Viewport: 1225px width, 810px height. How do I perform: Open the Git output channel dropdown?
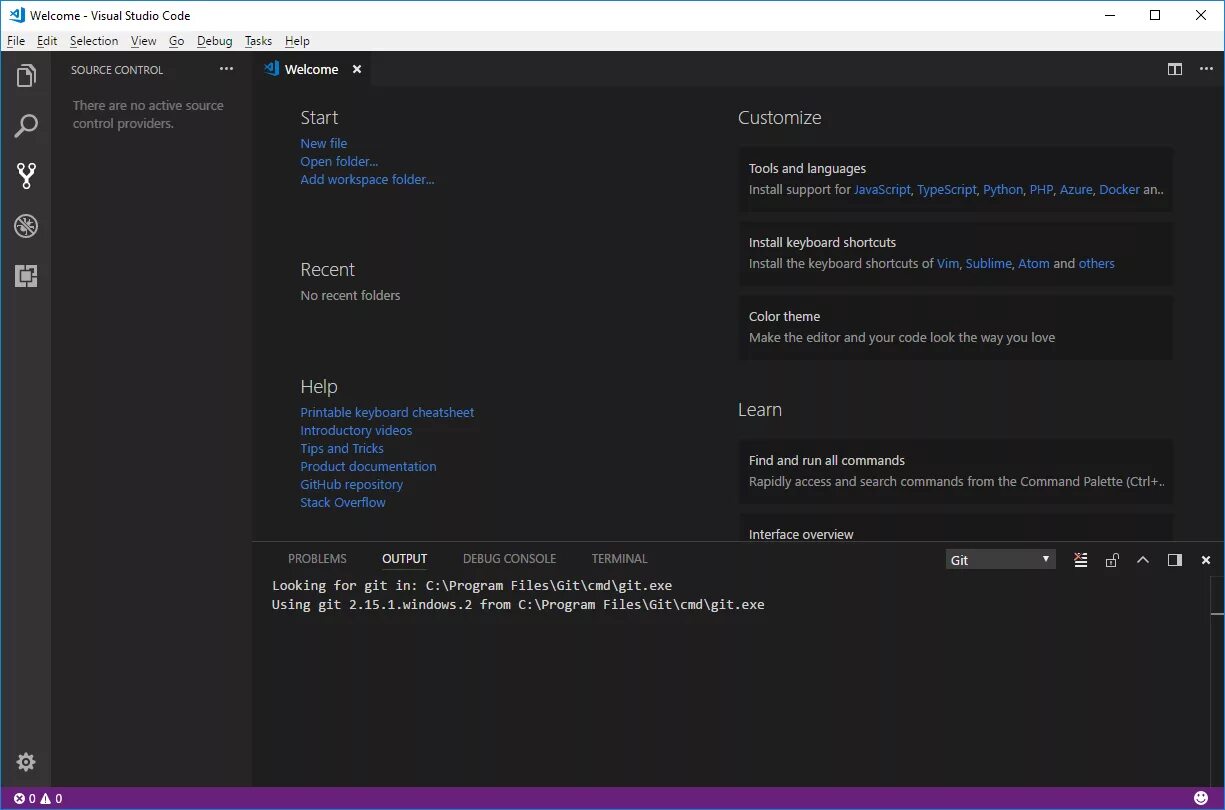pyautogui.click(x=1001, y=560)
